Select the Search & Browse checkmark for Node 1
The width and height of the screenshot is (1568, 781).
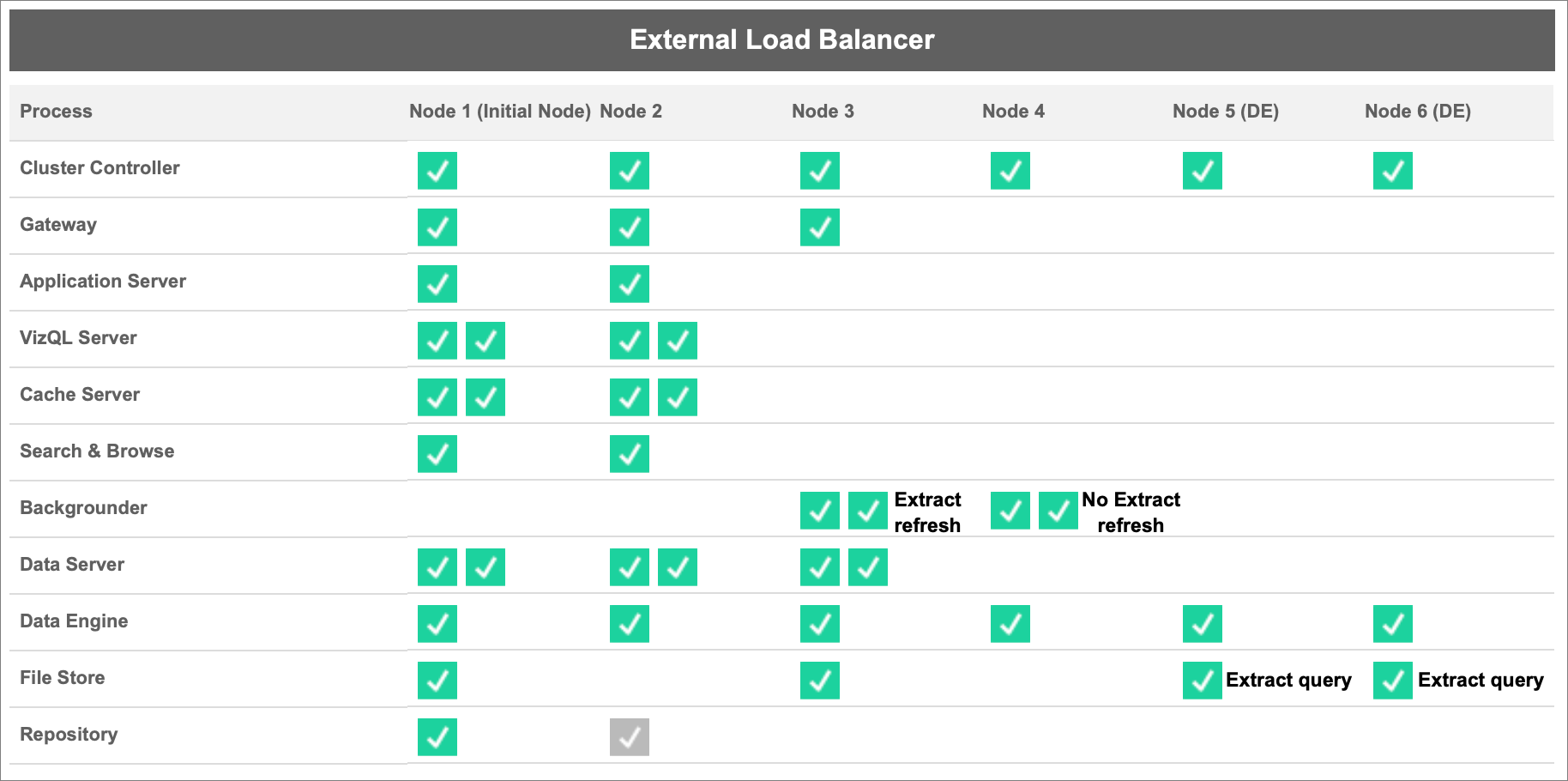[x=437, y=454]
